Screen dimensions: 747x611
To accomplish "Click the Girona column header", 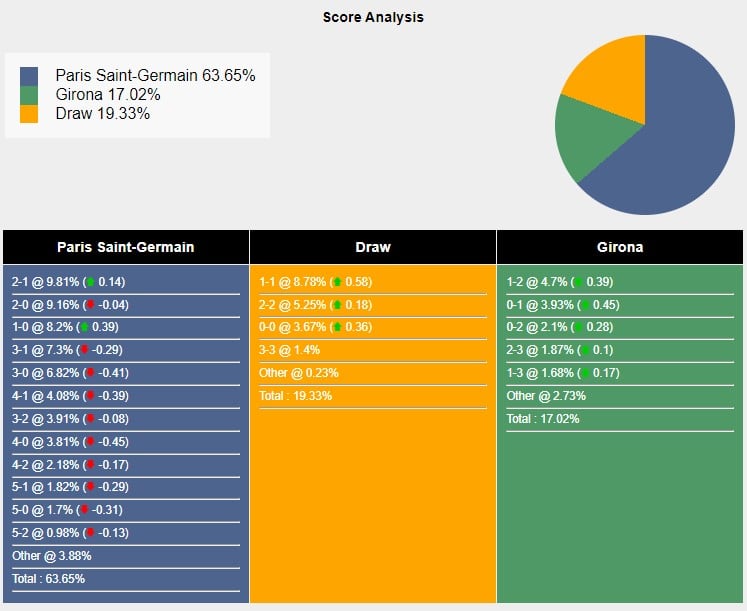I will (620, 247).
